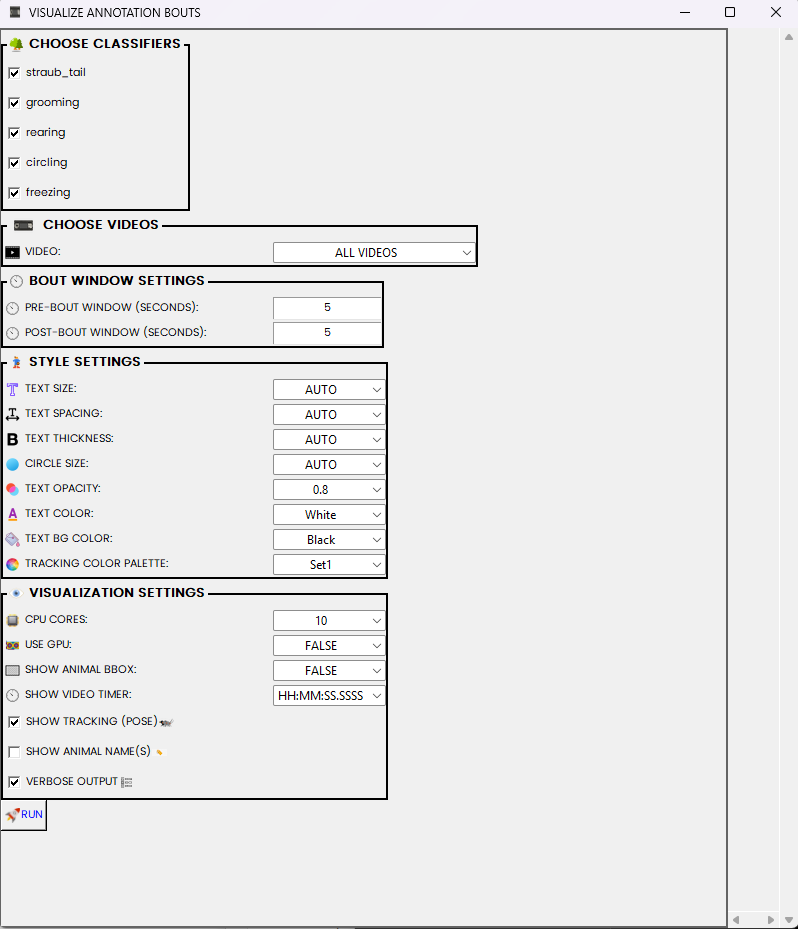
Task: Click the clock icon beside SHOW VIDEO TIMER
Action: point(12,695)
